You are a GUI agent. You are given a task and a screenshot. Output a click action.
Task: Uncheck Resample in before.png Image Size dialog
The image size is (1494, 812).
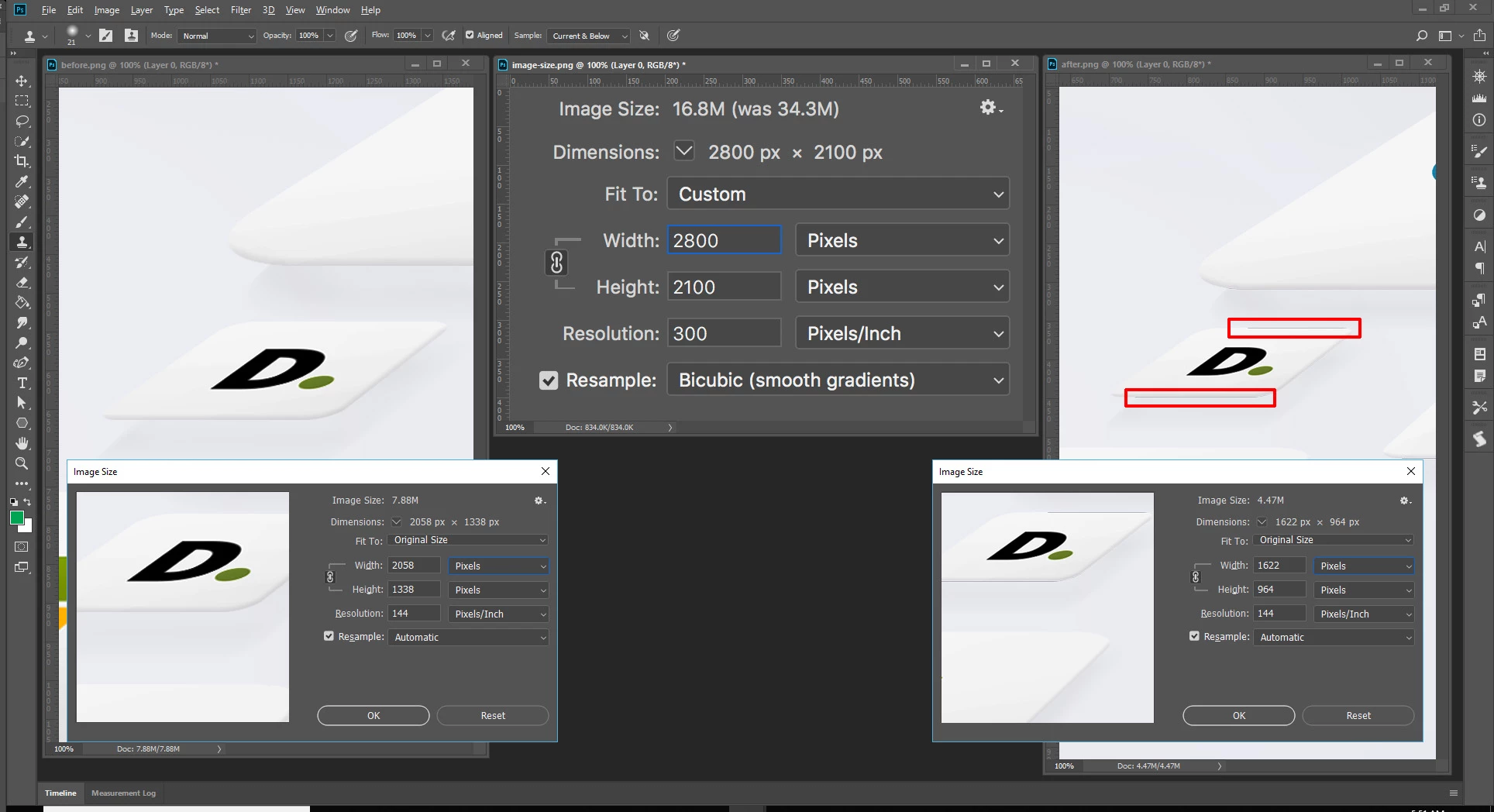pos(329,636)
